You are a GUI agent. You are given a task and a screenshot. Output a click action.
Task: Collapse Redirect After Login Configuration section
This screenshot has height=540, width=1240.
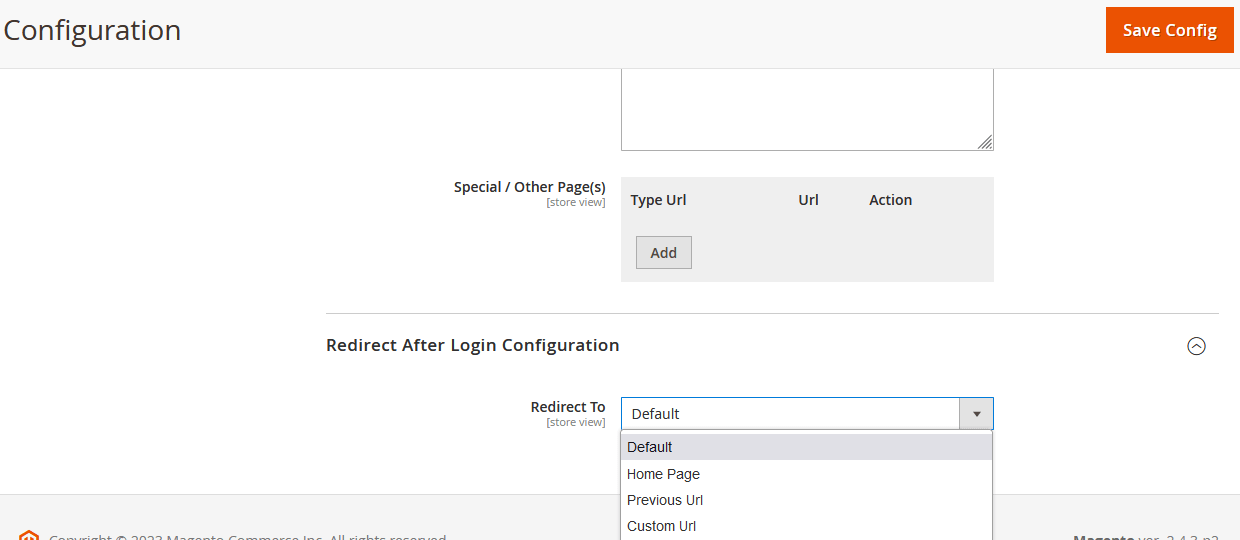point(1196,346)
